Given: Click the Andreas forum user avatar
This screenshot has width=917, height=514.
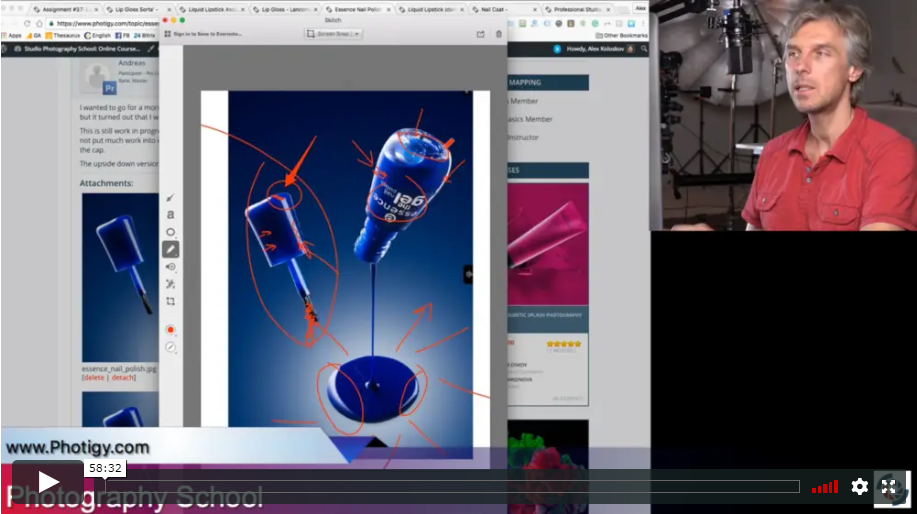Looking at the screenshot, I should coord(97,77).
